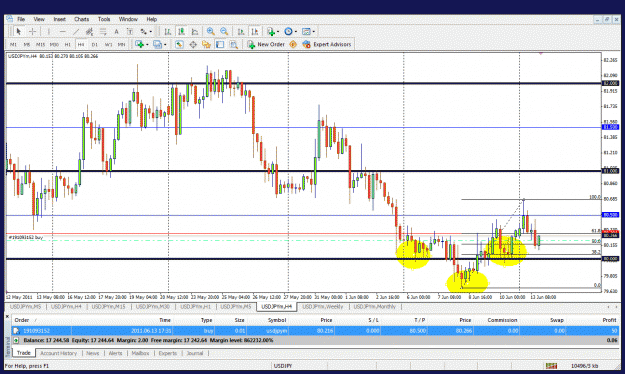Pick the Vertical Line drawing tool

[x=49, y=31]
